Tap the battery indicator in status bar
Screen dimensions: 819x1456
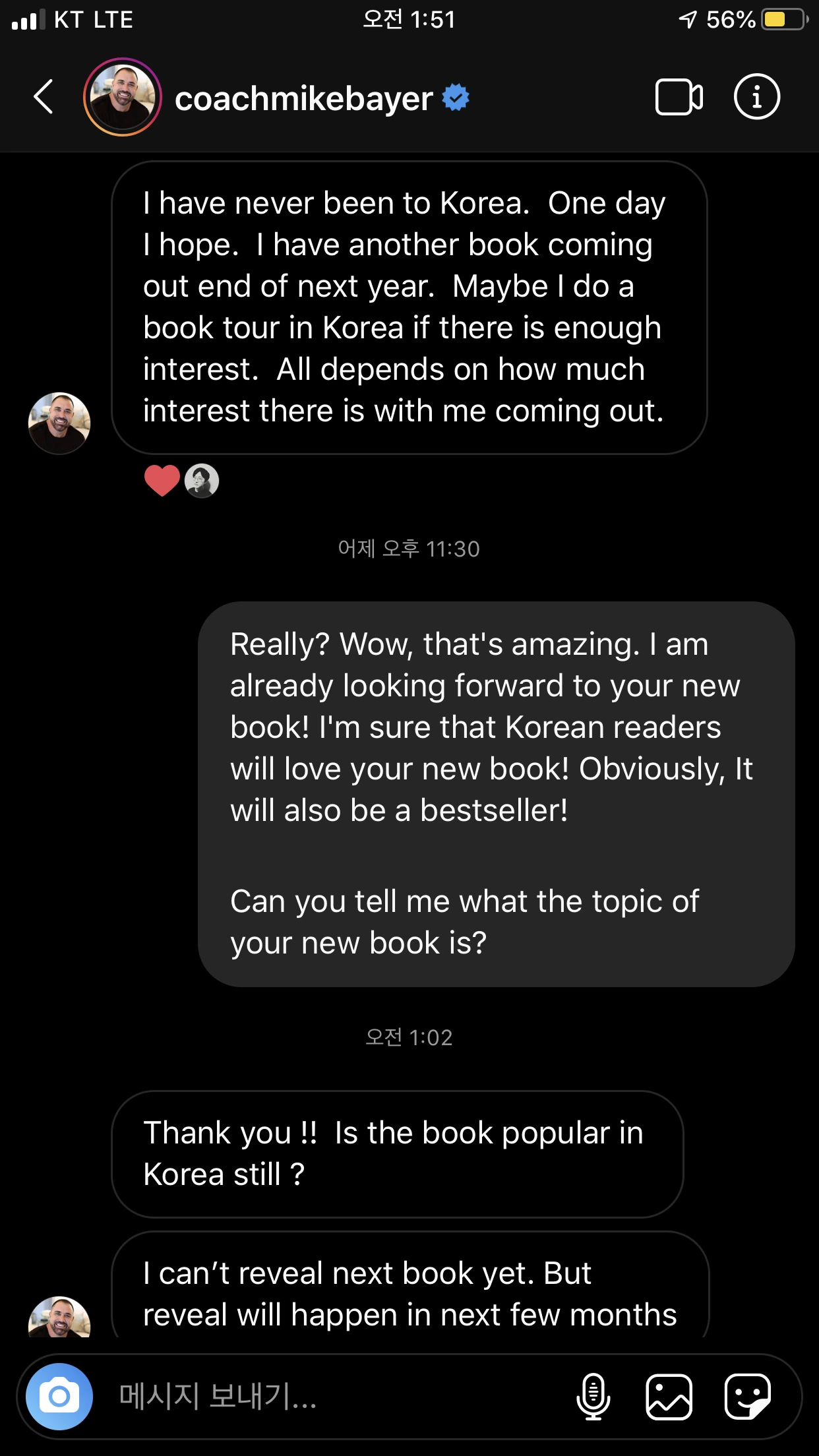point(785,19)
